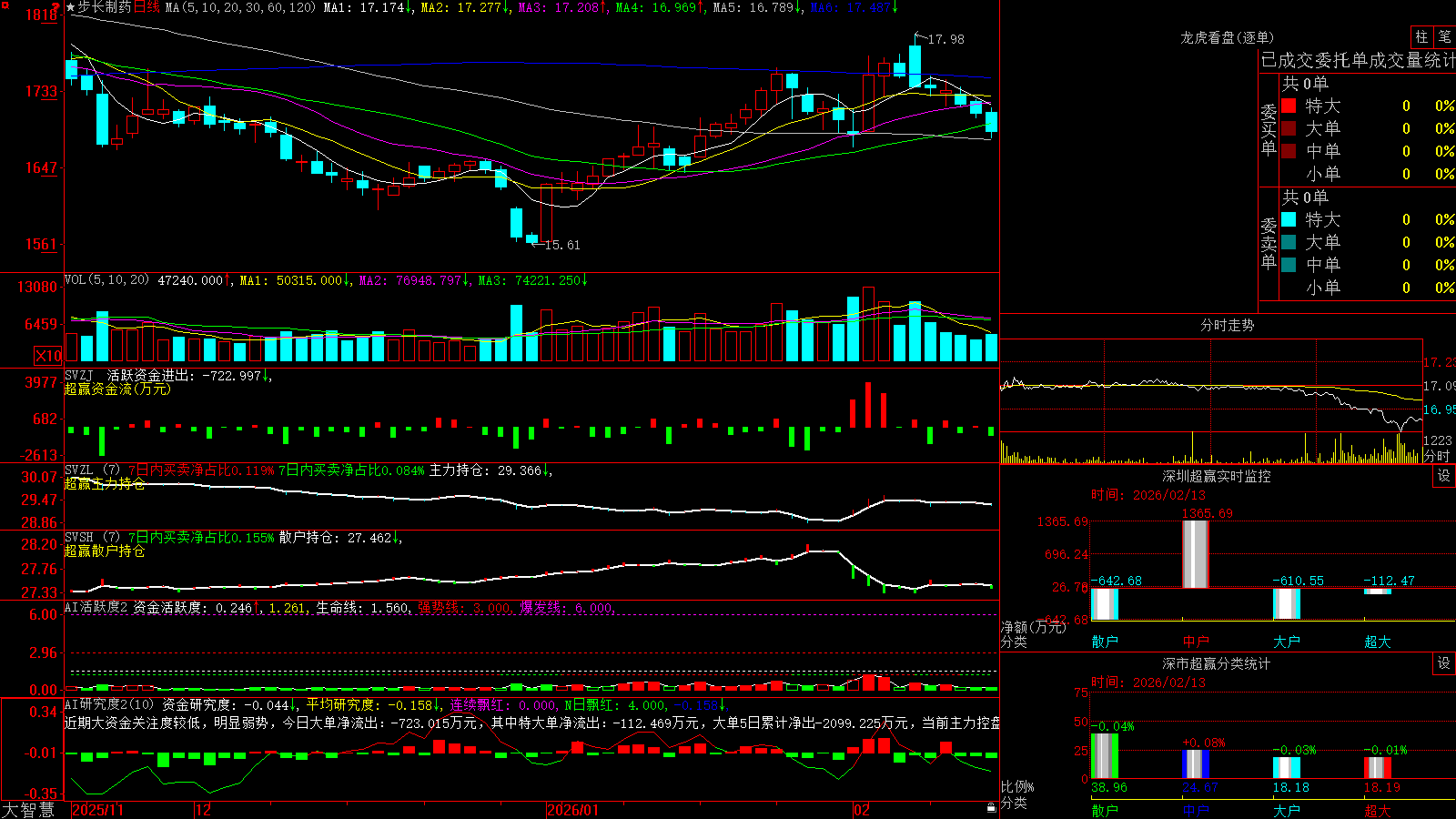The width and height of the screenshot is (1456, 819).
Task: Click the 17.98 high price marker
Action: point(945,39)
